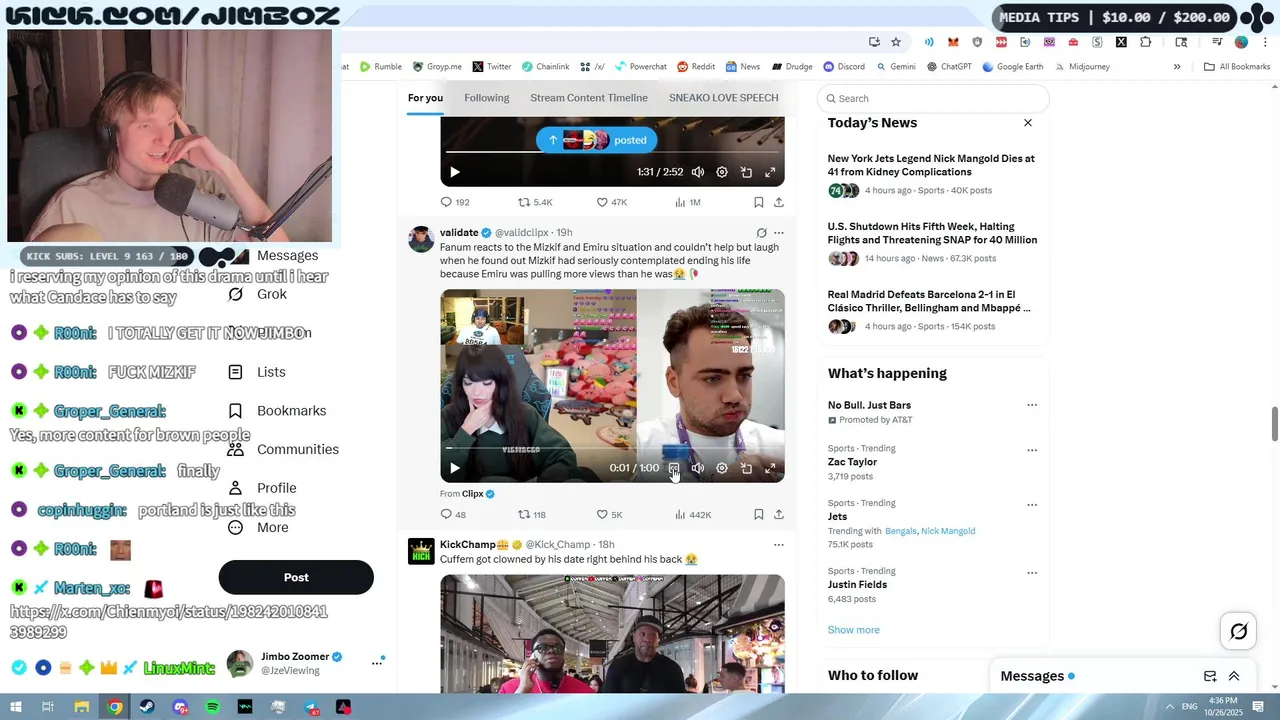Fullscreen the validate post video

click(x=770, y=468)
